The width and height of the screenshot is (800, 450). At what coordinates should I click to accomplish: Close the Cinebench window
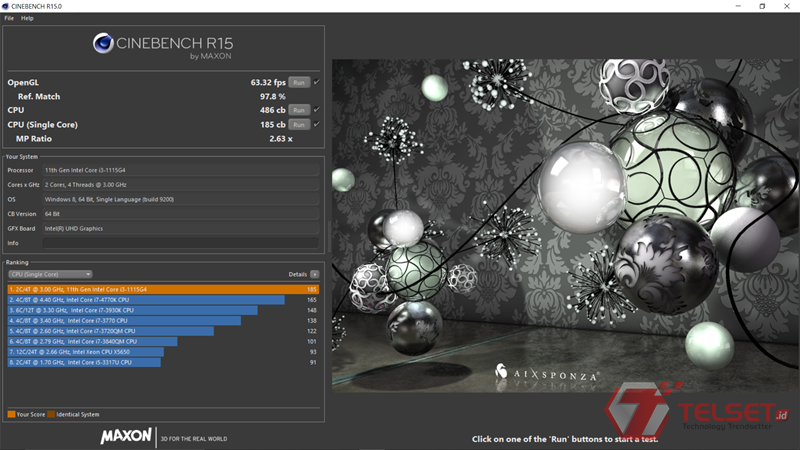787,6
